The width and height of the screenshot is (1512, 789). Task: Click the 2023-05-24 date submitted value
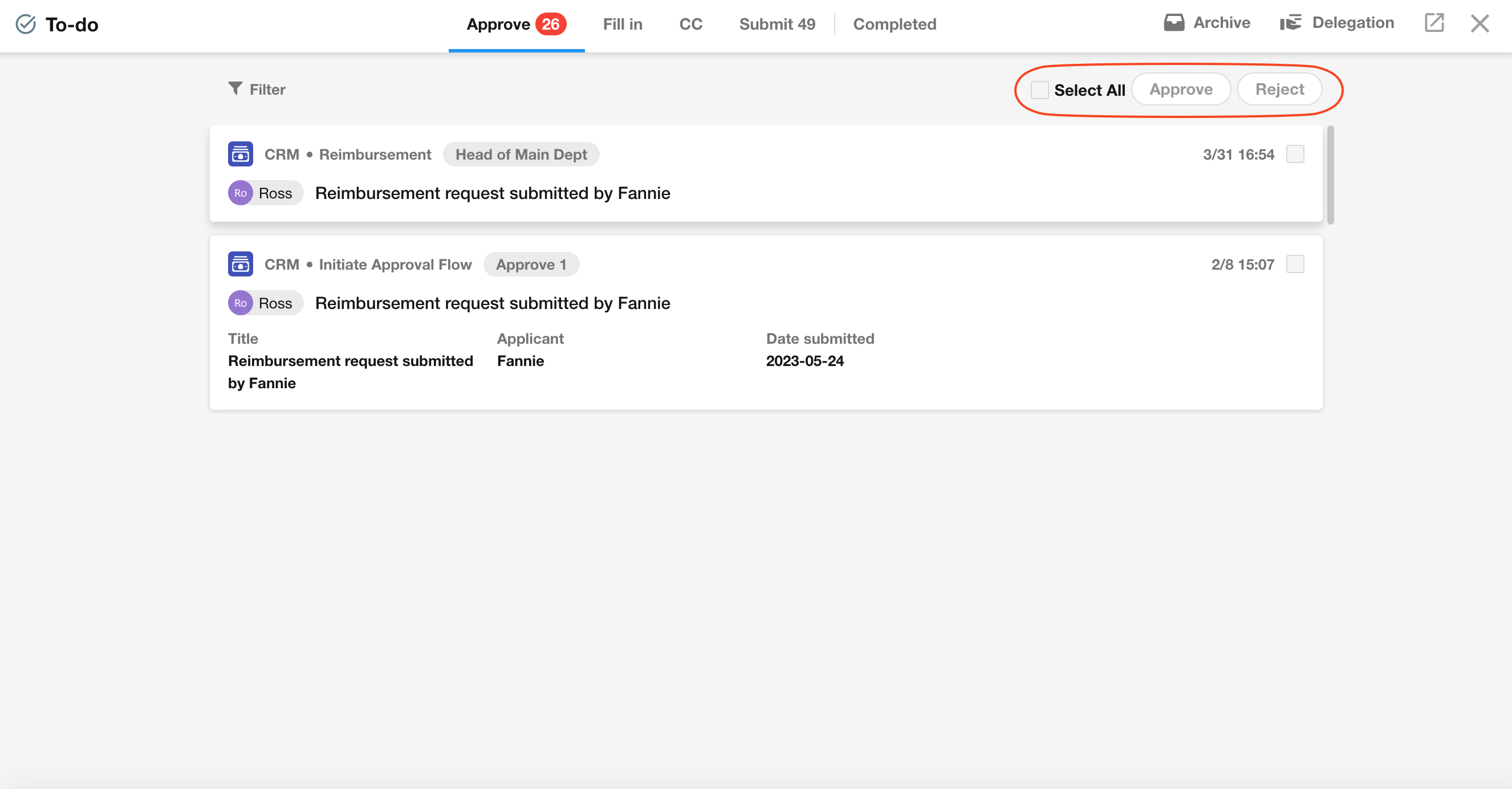pyautogui.click(x=804, y=360)
